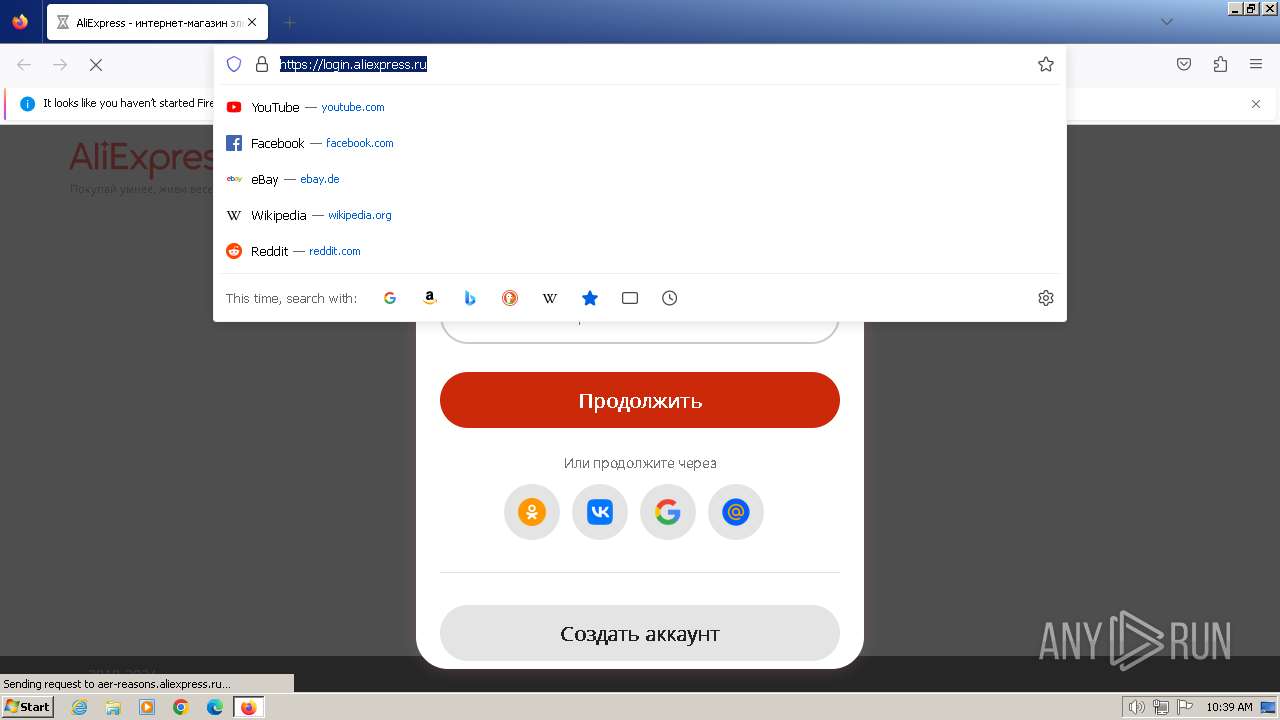This screenshot has width=1280, height=720.
Task: Close the AliExpress tab
Action: point(251,22)
